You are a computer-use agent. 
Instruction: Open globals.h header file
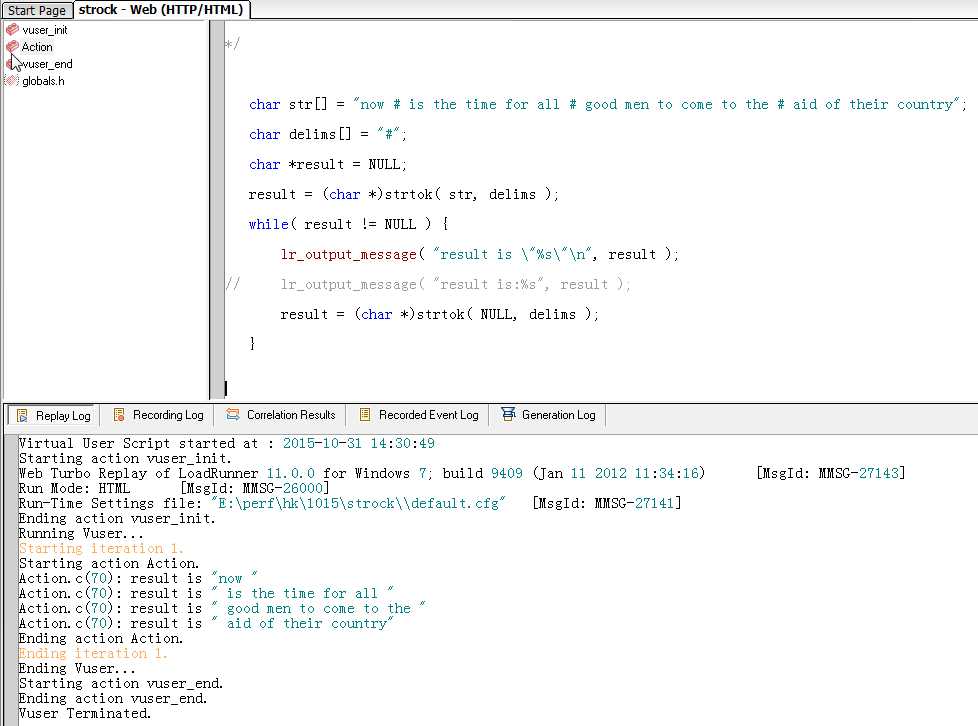pos(43,80)
